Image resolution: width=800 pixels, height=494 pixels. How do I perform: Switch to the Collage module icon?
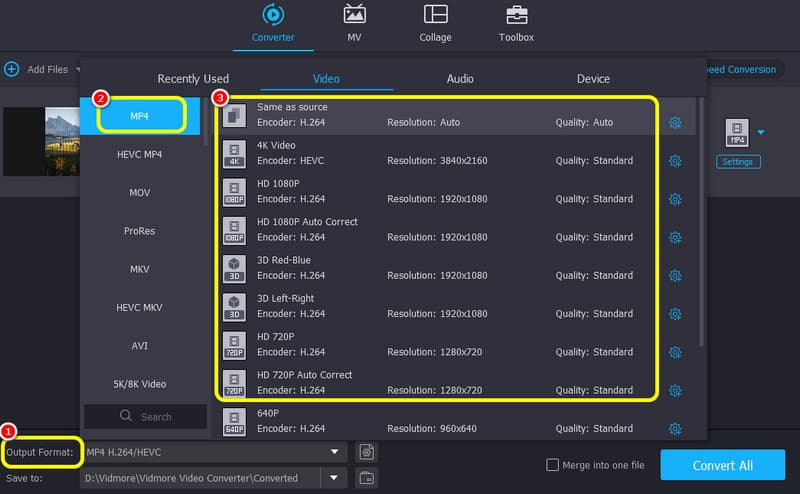(x=435, y=15)
